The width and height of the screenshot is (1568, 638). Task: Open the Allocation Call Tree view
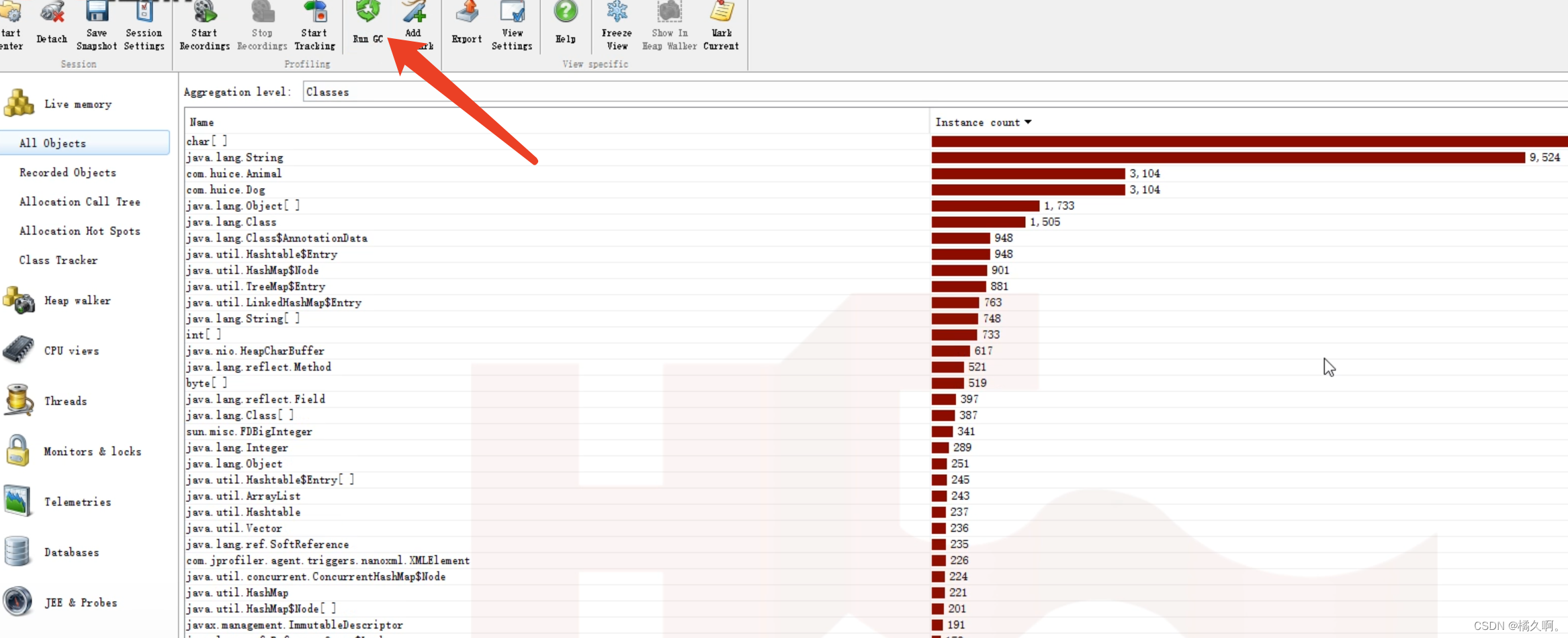(x=80, y=201)
